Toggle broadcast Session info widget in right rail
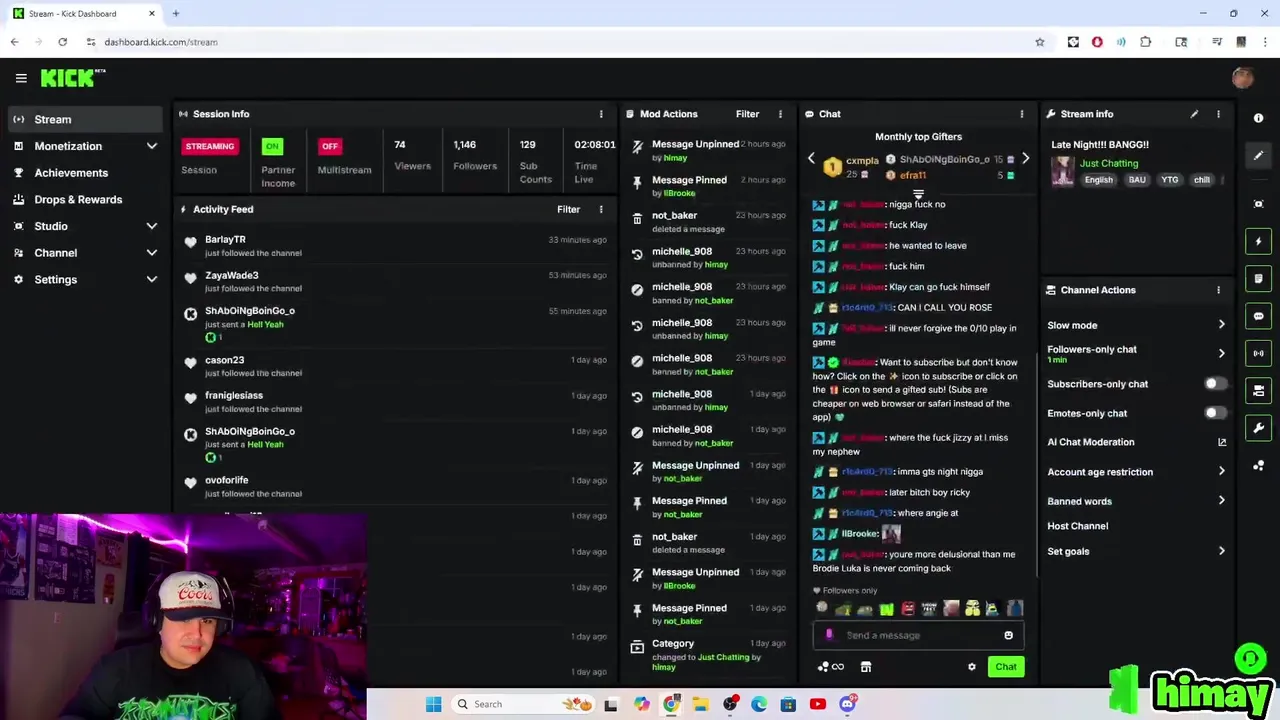The image size is (1280, 720). [1258, 353]
